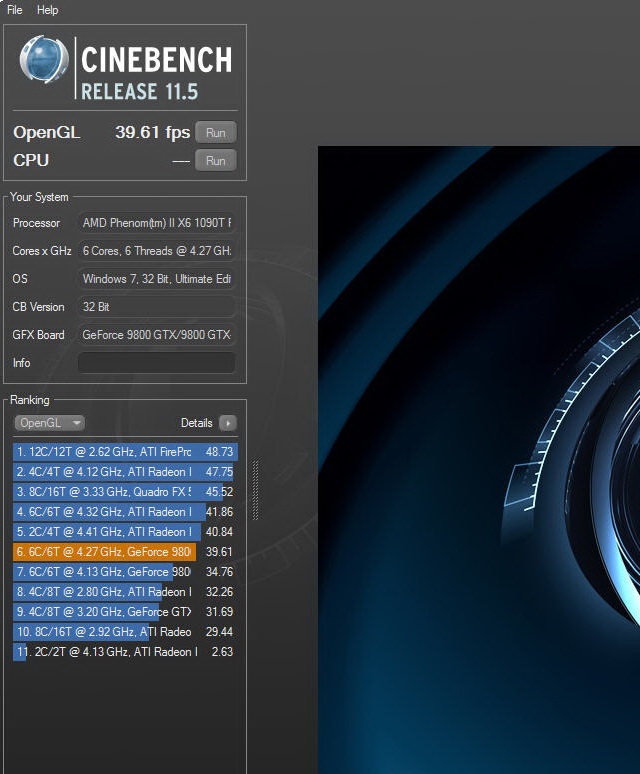This screenshot has width=640, height=774.
Task: Run the CPU benchmark
Action: pyautogui.click(x=216, y=160)
